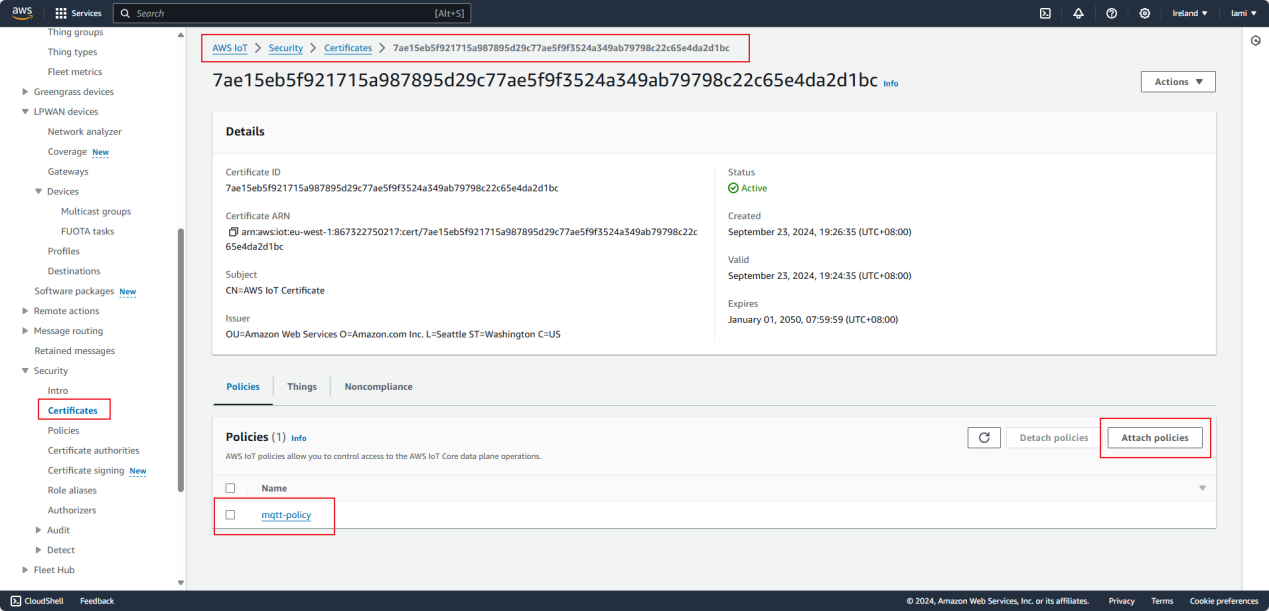The width and height of the screenshot is (1269, 611).
Task: Open Privacy link in footer
Action: point(1122,601)
